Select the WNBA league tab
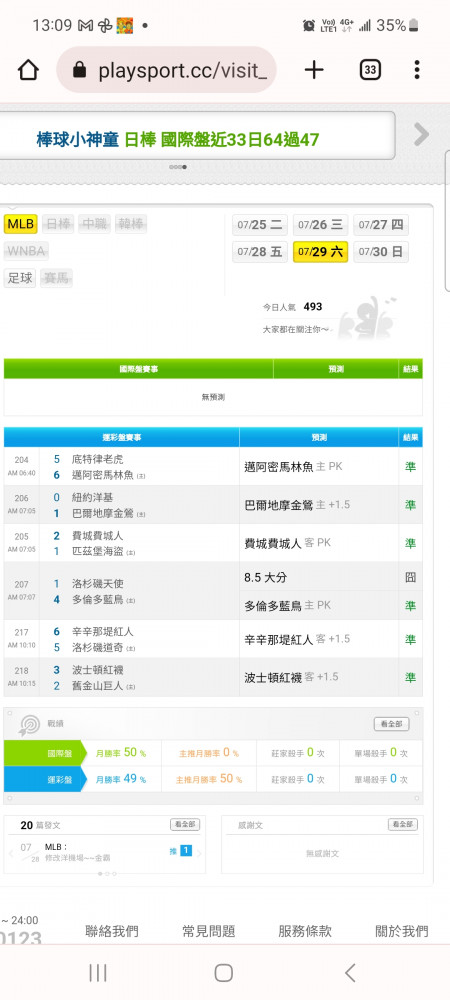This screenshot has width=450, height=1000. pyautogui.click(x=26, y=251)
